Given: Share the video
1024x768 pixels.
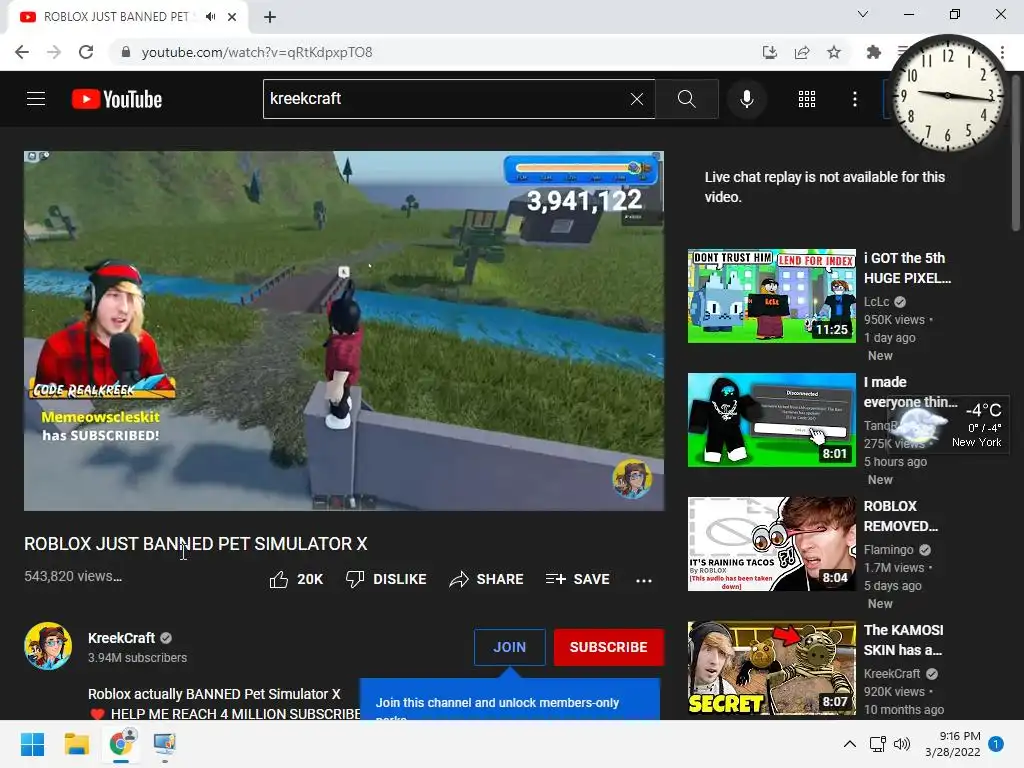Looking at the screenshot, I should (487, 579).
